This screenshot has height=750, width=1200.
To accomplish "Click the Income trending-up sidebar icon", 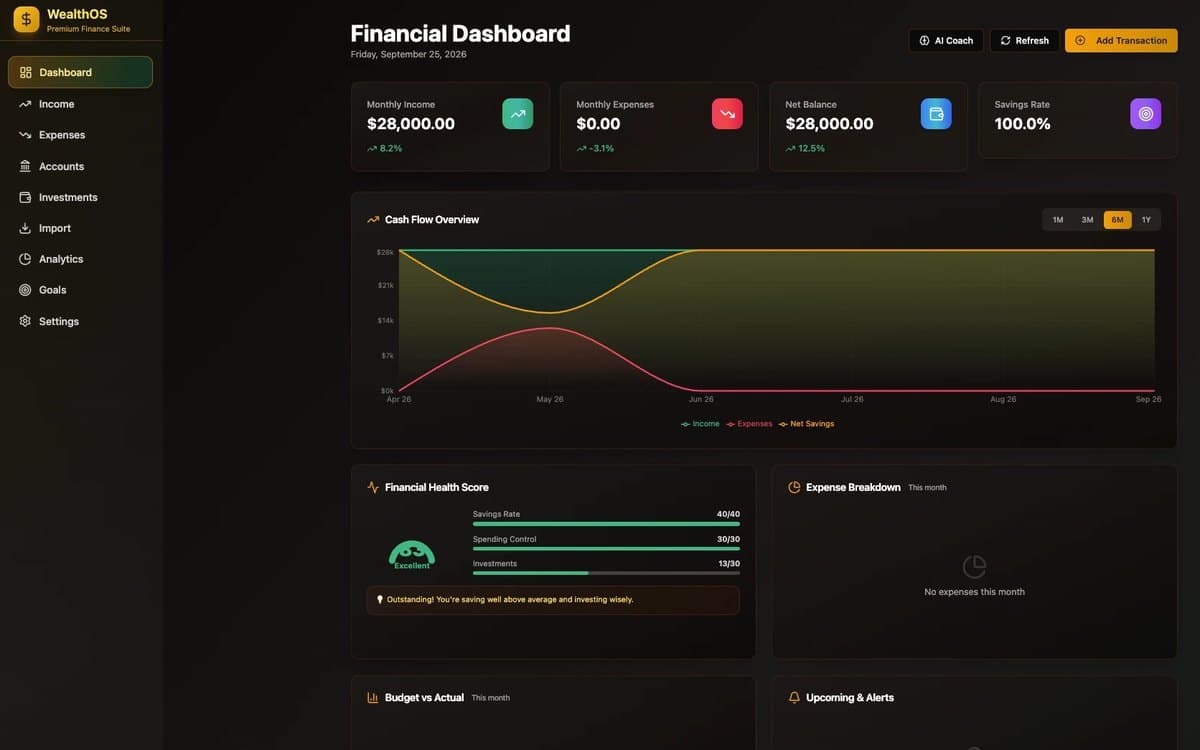I will pyautogui.click(x=26, y=104).
